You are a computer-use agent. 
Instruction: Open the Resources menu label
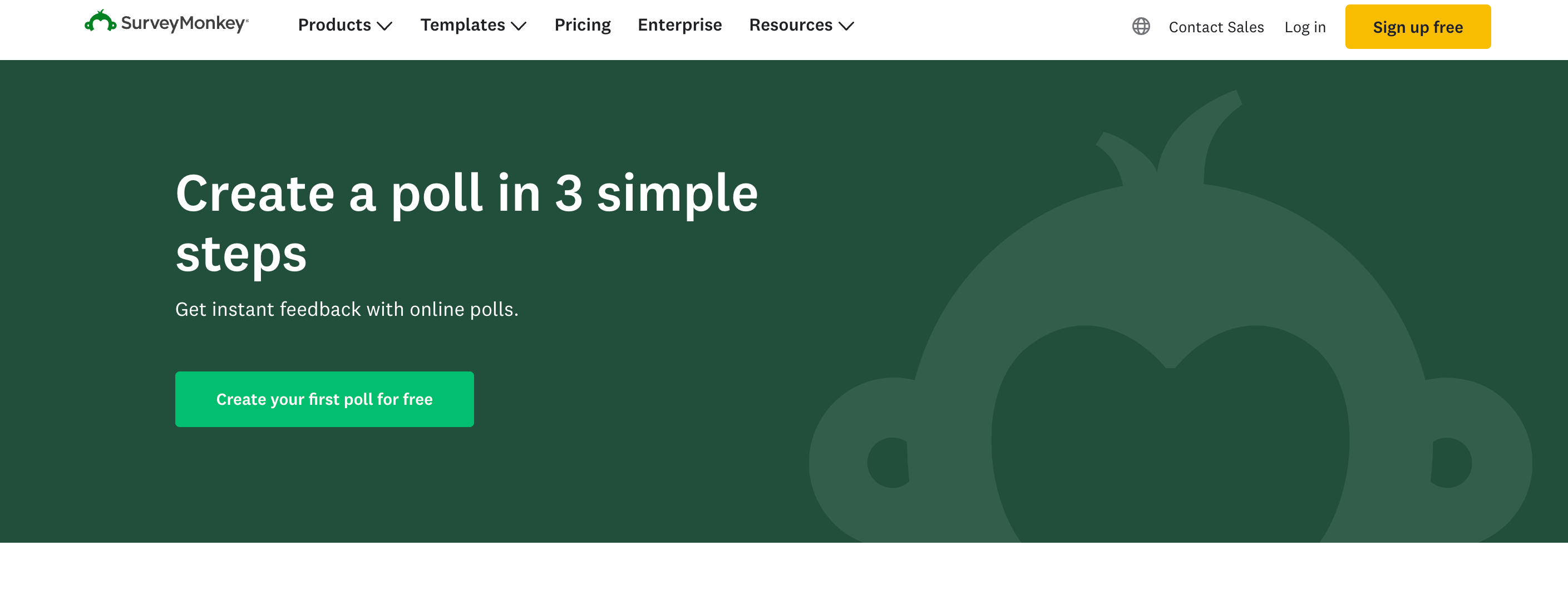click(790, 25)
